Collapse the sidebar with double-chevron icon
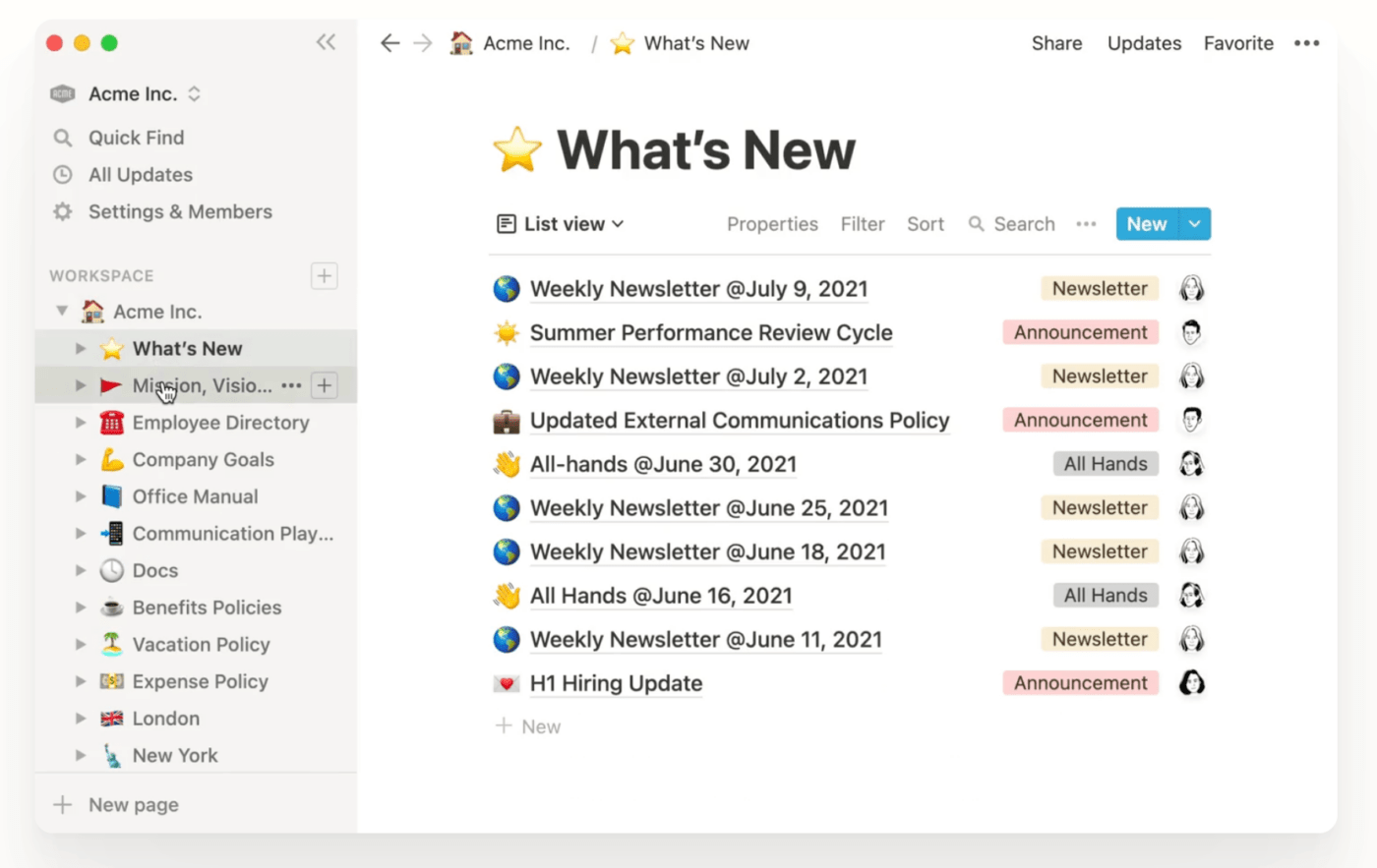Viewport: 1377px width, 868px height. pyautogui.click(x=326, y=42)
